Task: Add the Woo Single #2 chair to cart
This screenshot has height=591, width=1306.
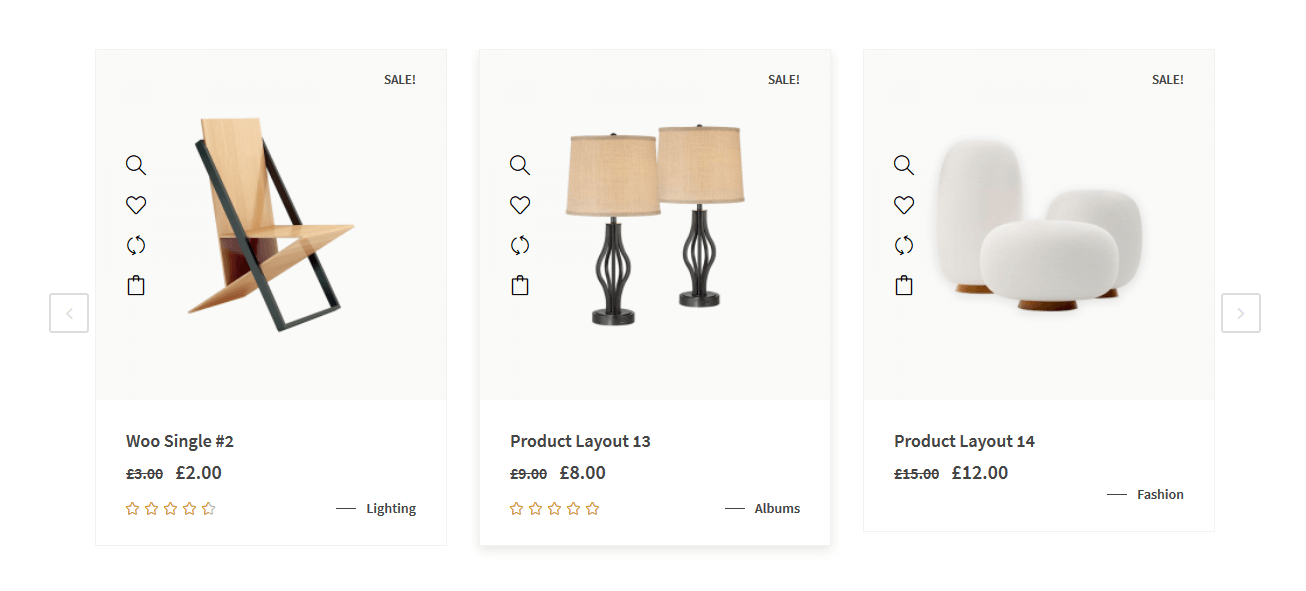Action: 136,285
